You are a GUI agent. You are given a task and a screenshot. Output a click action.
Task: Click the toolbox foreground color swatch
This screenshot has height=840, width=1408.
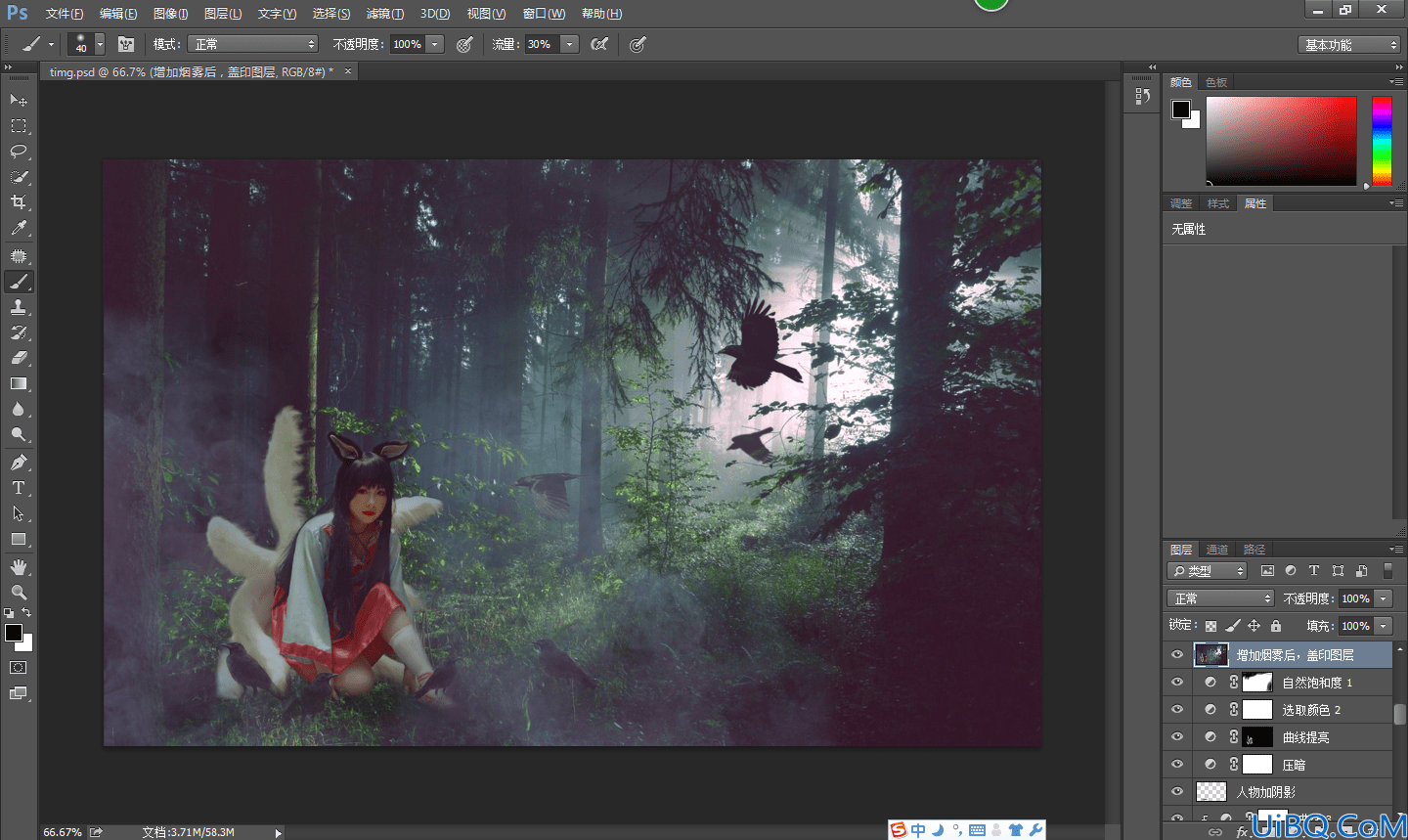pos(14,633)
